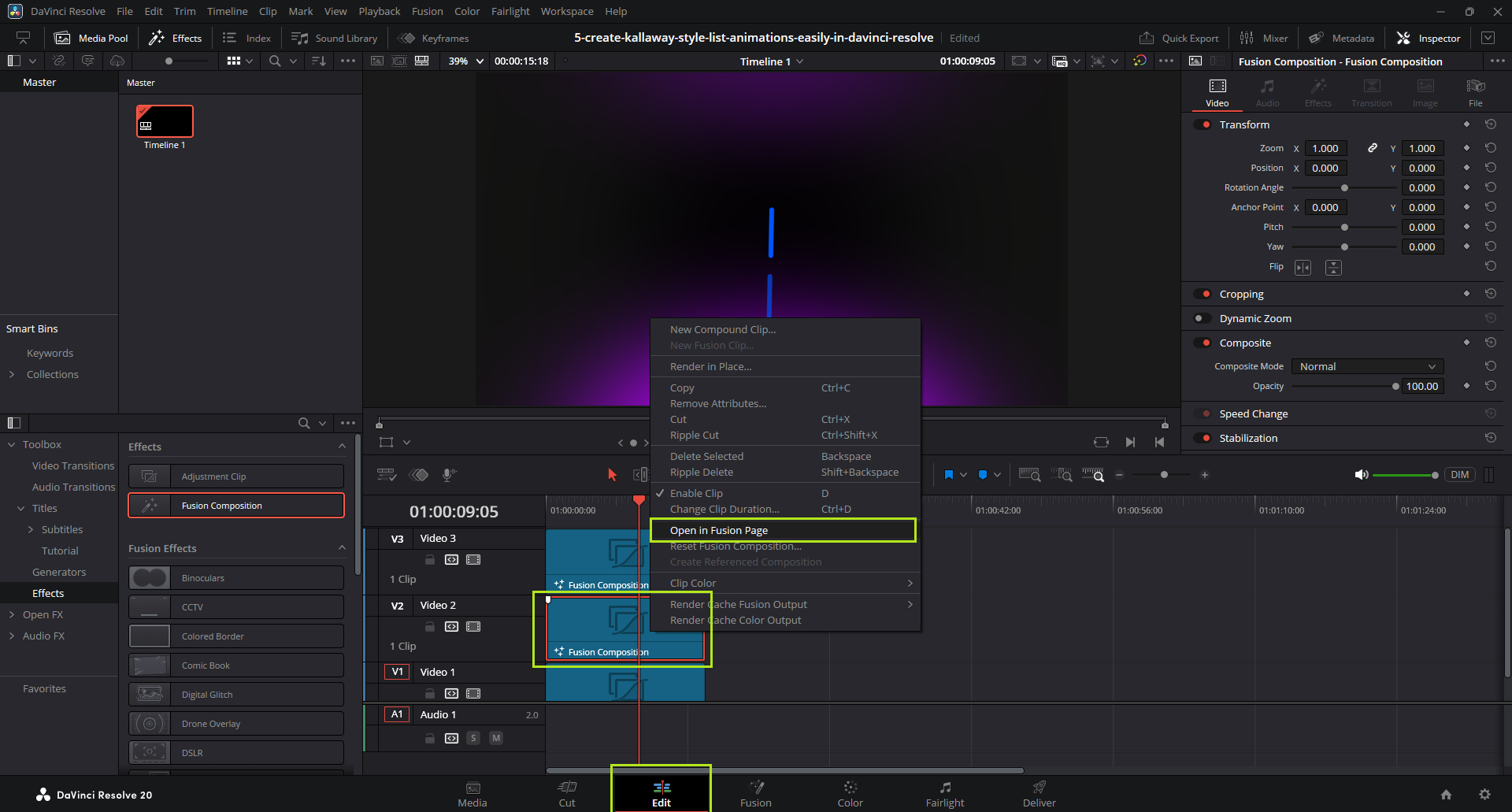Open project settings gear icon
The width and height of the screenshot is (1512, 812).
1484,795
